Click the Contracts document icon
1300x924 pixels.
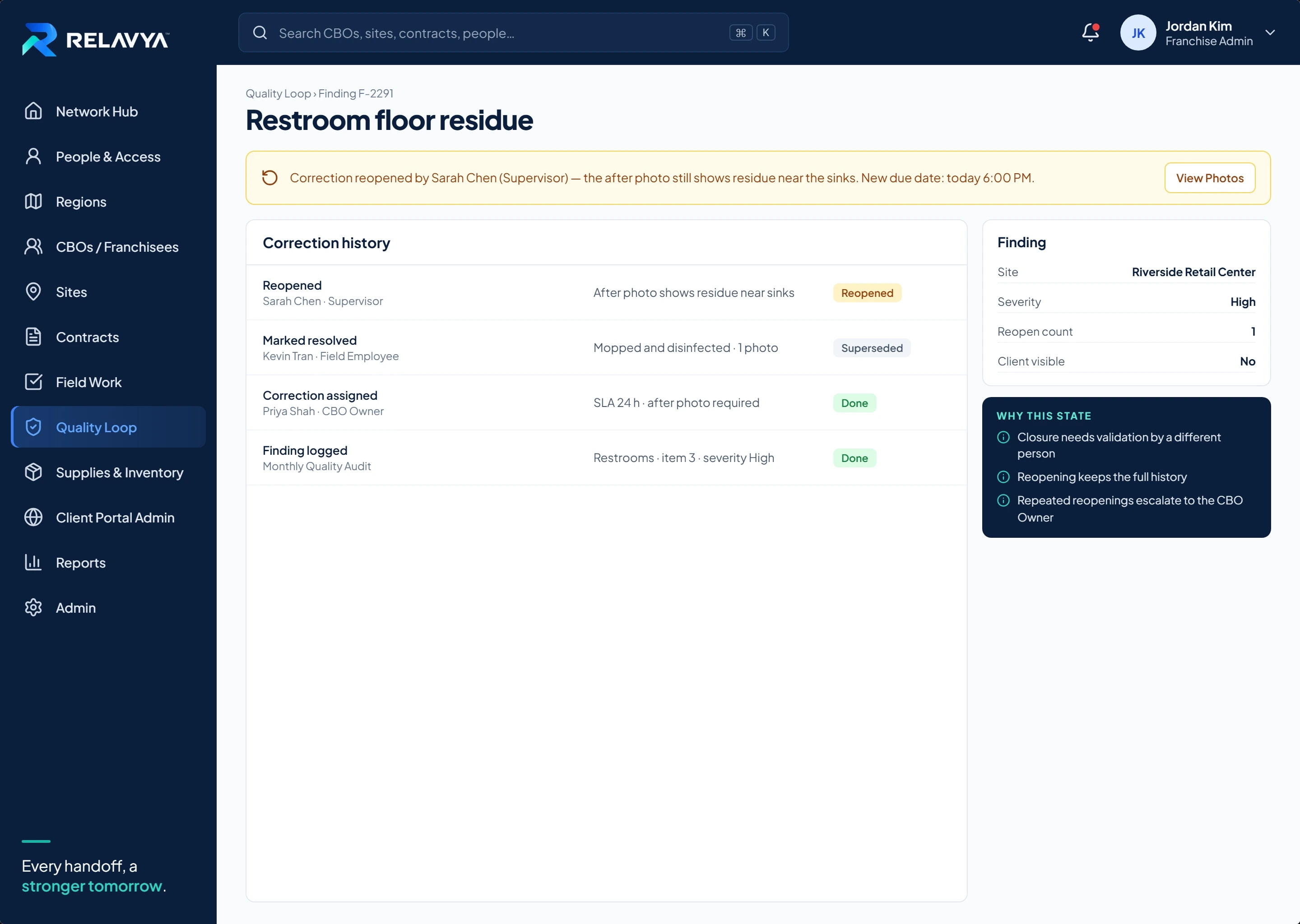point(33,337)
